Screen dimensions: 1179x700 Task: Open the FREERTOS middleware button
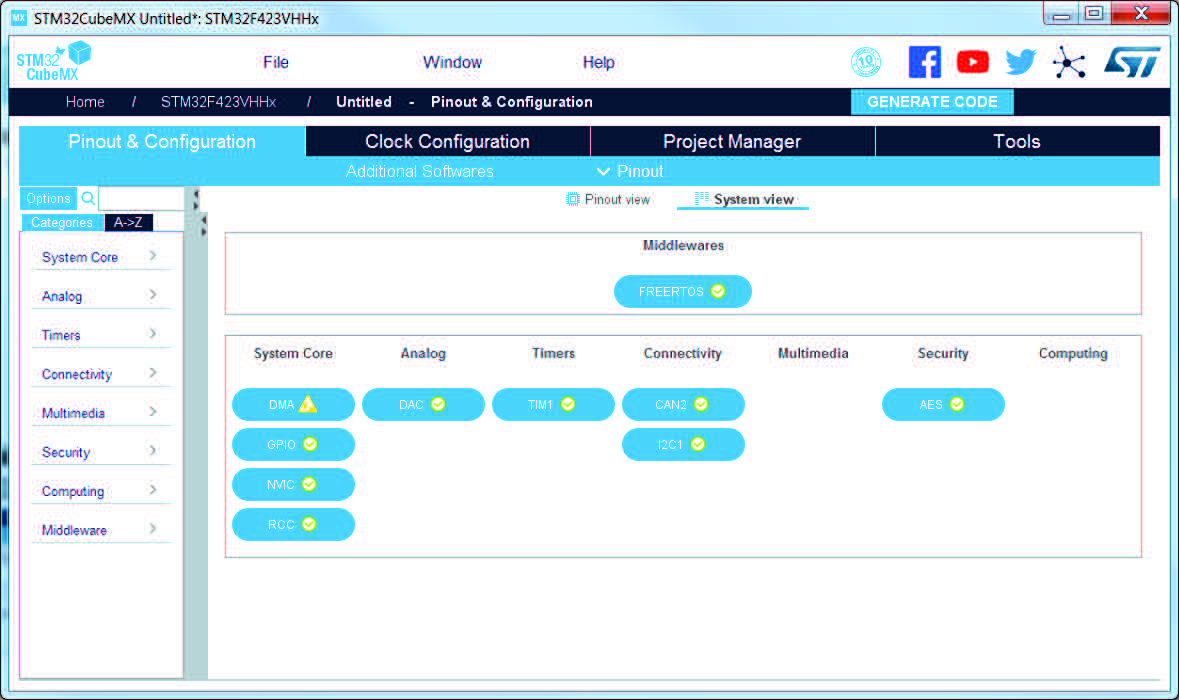[683, 291]
